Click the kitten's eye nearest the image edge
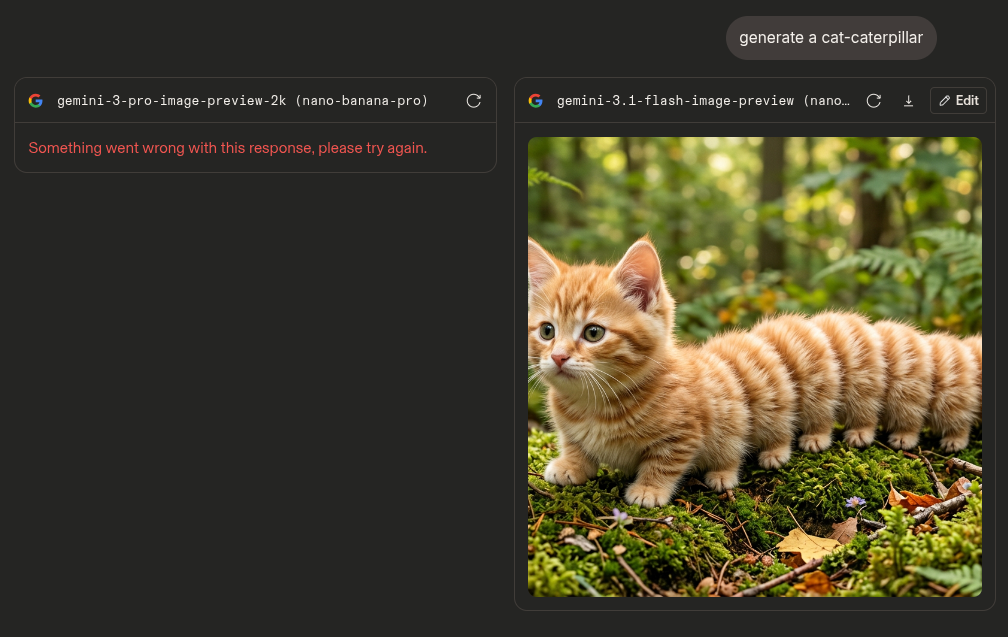Screen dimensions: 1008x637 [547, 330]
